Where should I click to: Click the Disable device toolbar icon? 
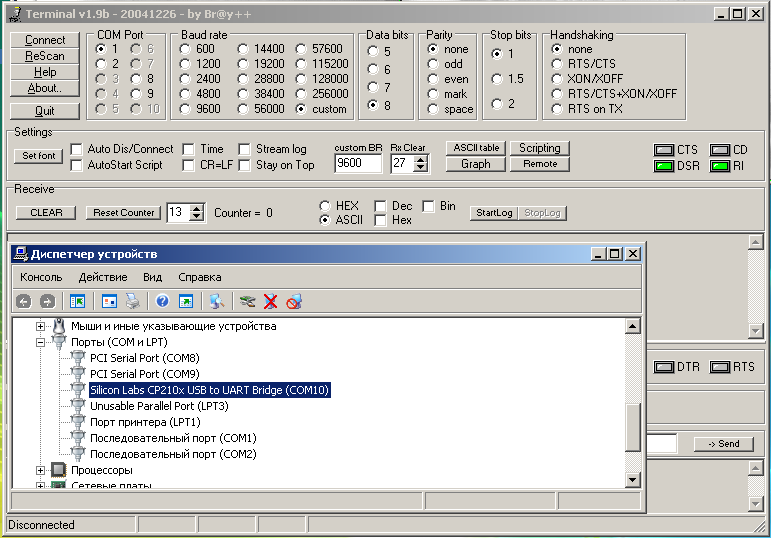tap(294, 301)
